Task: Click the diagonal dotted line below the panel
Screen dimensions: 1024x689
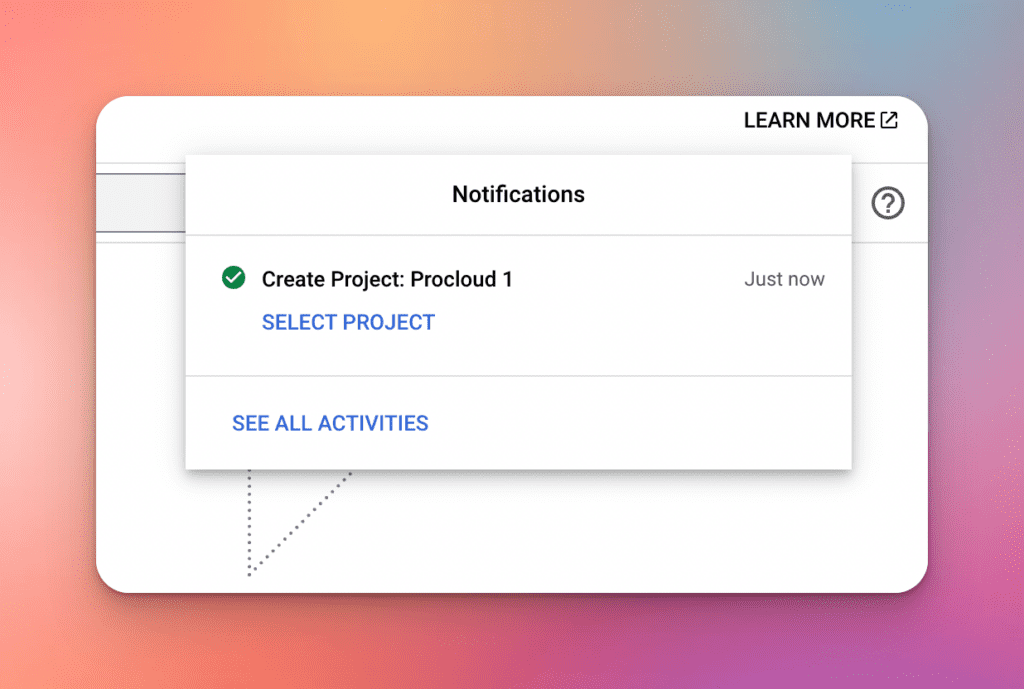Action: click(x=300, y=520)
